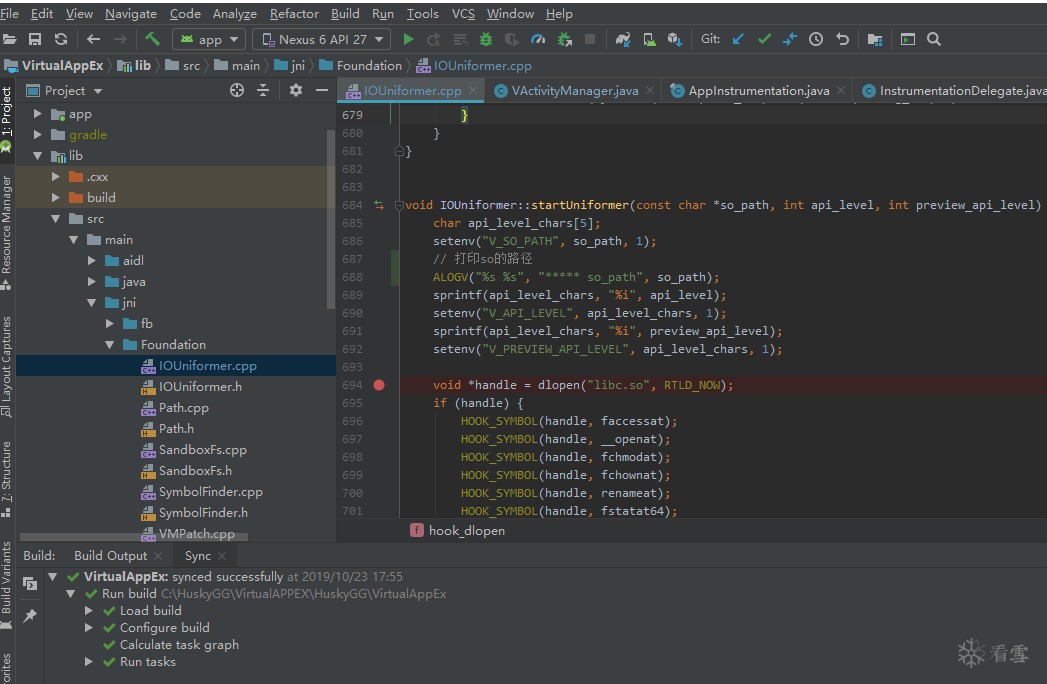This screenshot has width=1047, height=684.
Task: Toggle fold marker at line 684
Action: coord(399,205)
